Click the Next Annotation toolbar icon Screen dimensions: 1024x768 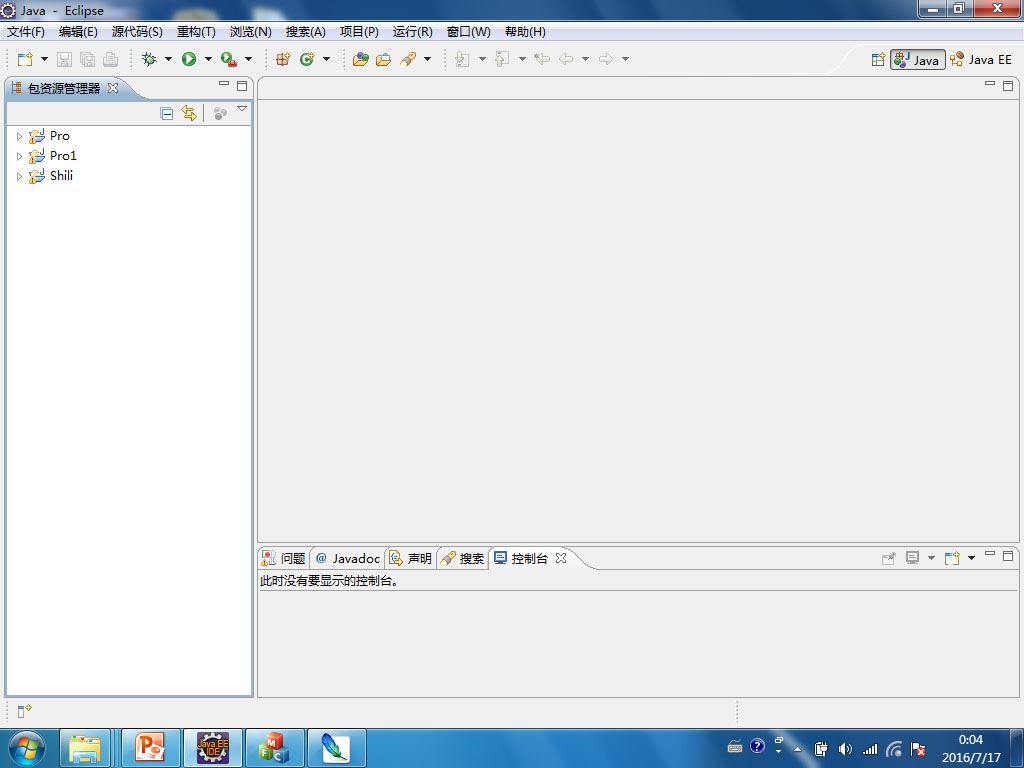pos(462,59)
